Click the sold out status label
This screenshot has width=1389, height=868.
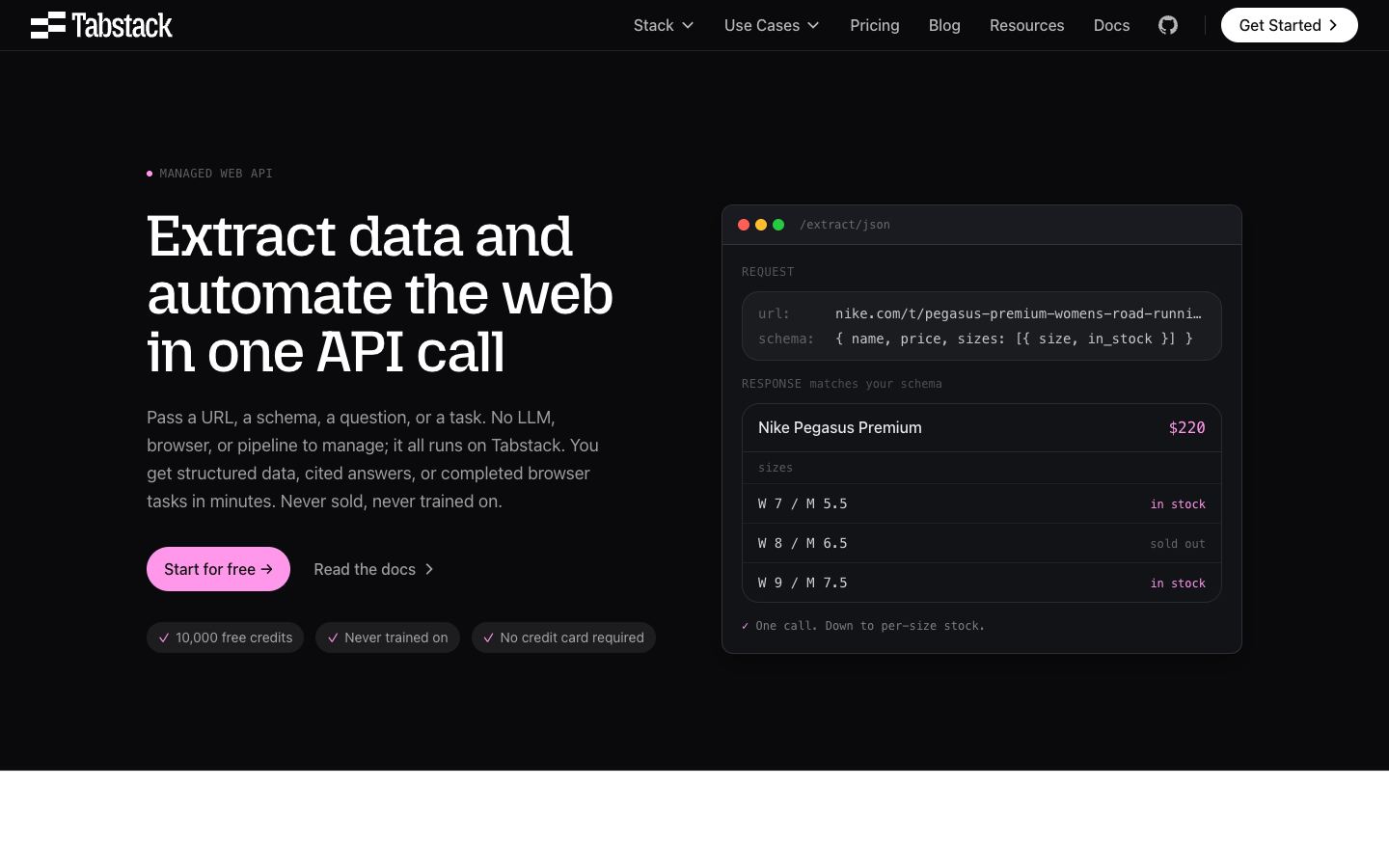1178,544
